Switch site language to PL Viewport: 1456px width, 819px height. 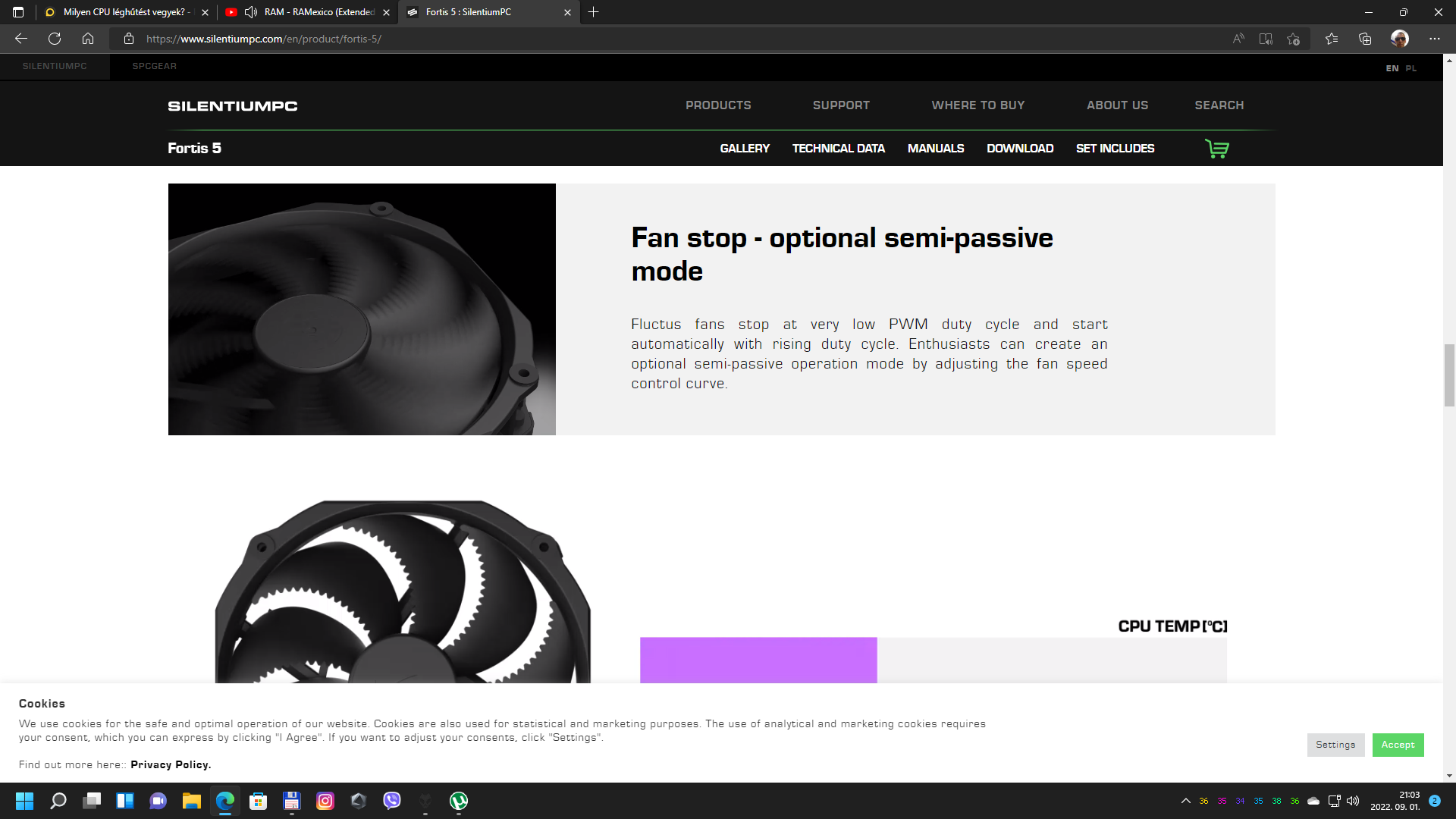(x=1410, y=68)
